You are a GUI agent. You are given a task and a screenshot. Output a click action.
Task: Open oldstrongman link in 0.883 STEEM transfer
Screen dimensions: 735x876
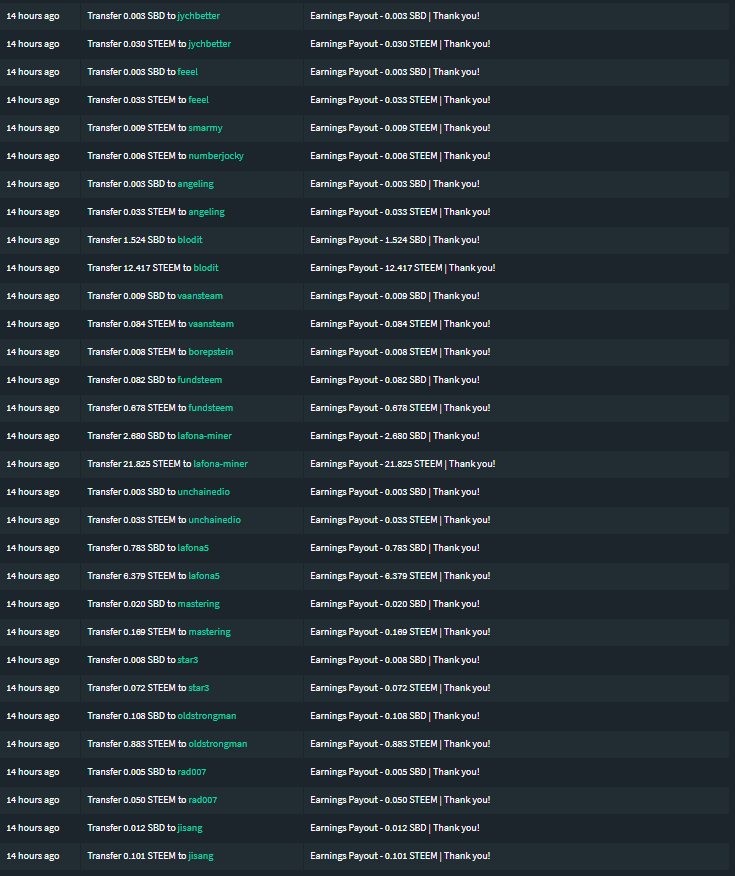[217, 744]
